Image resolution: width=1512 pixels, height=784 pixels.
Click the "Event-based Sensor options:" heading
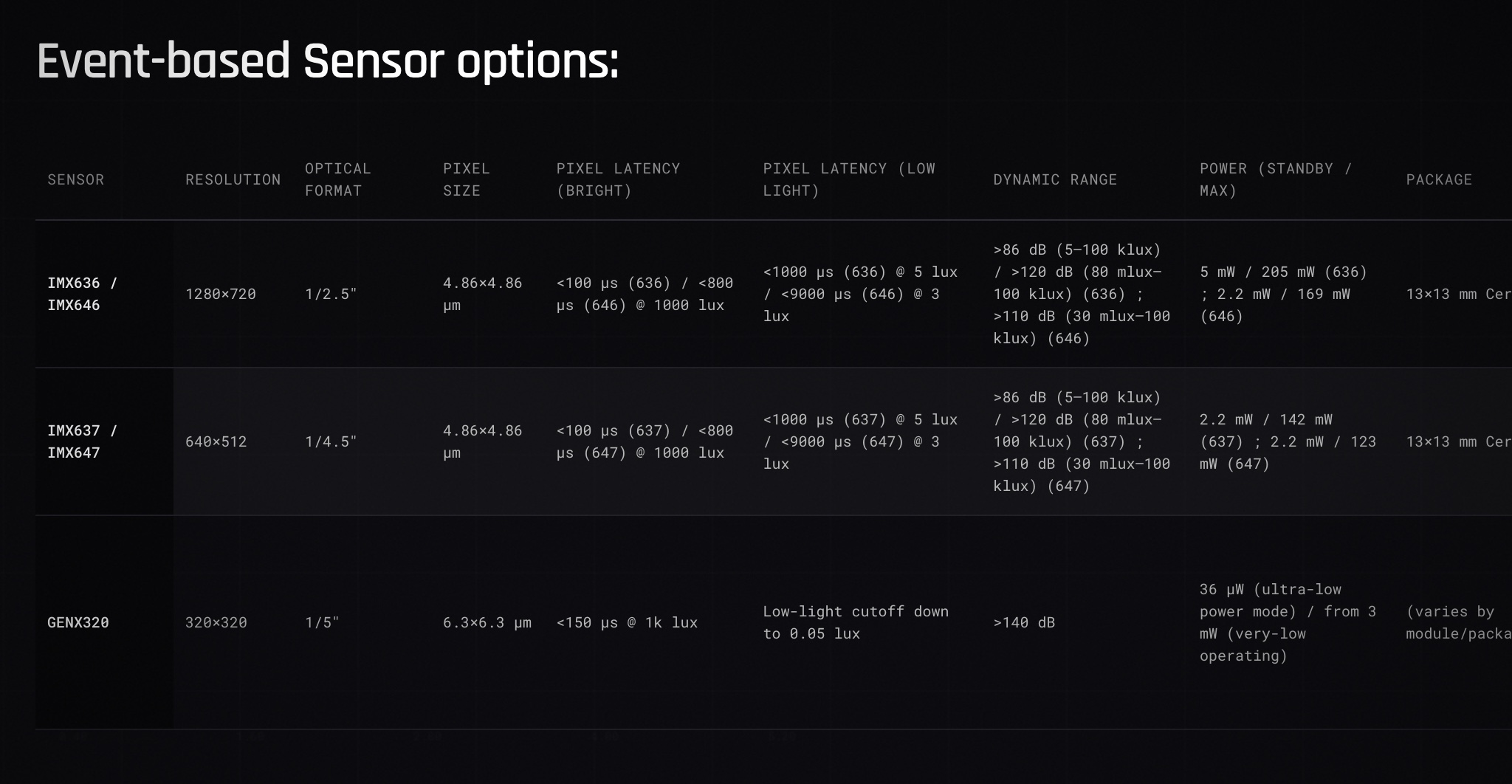(x=328, y=61)
